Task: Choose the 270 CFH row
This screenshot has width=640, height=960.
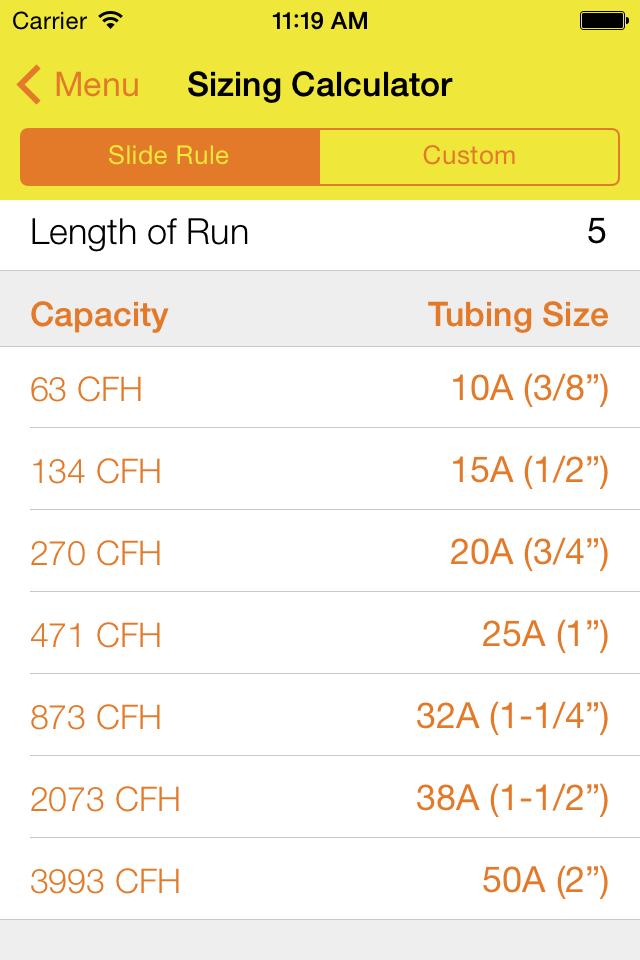Action: pos(320,552)
